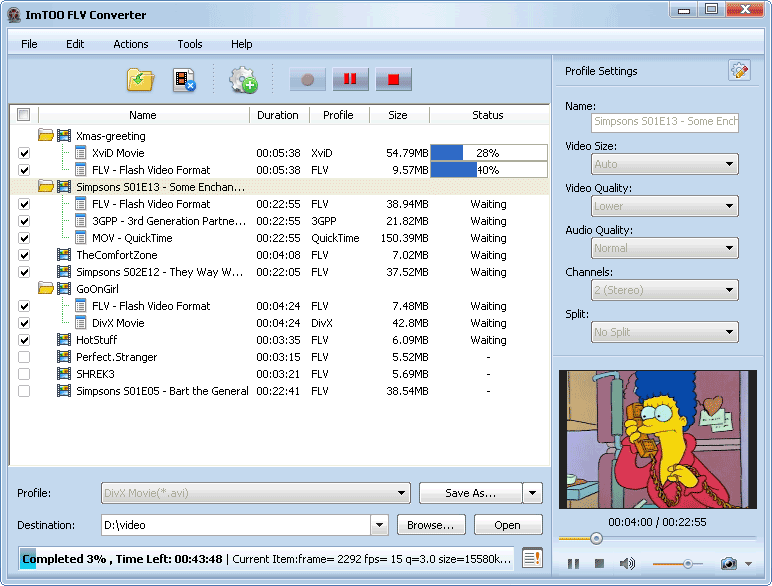772x586 pixels.
Task: Check the Perfect.Stranger file checkbox
Action: tap(24, 357)
